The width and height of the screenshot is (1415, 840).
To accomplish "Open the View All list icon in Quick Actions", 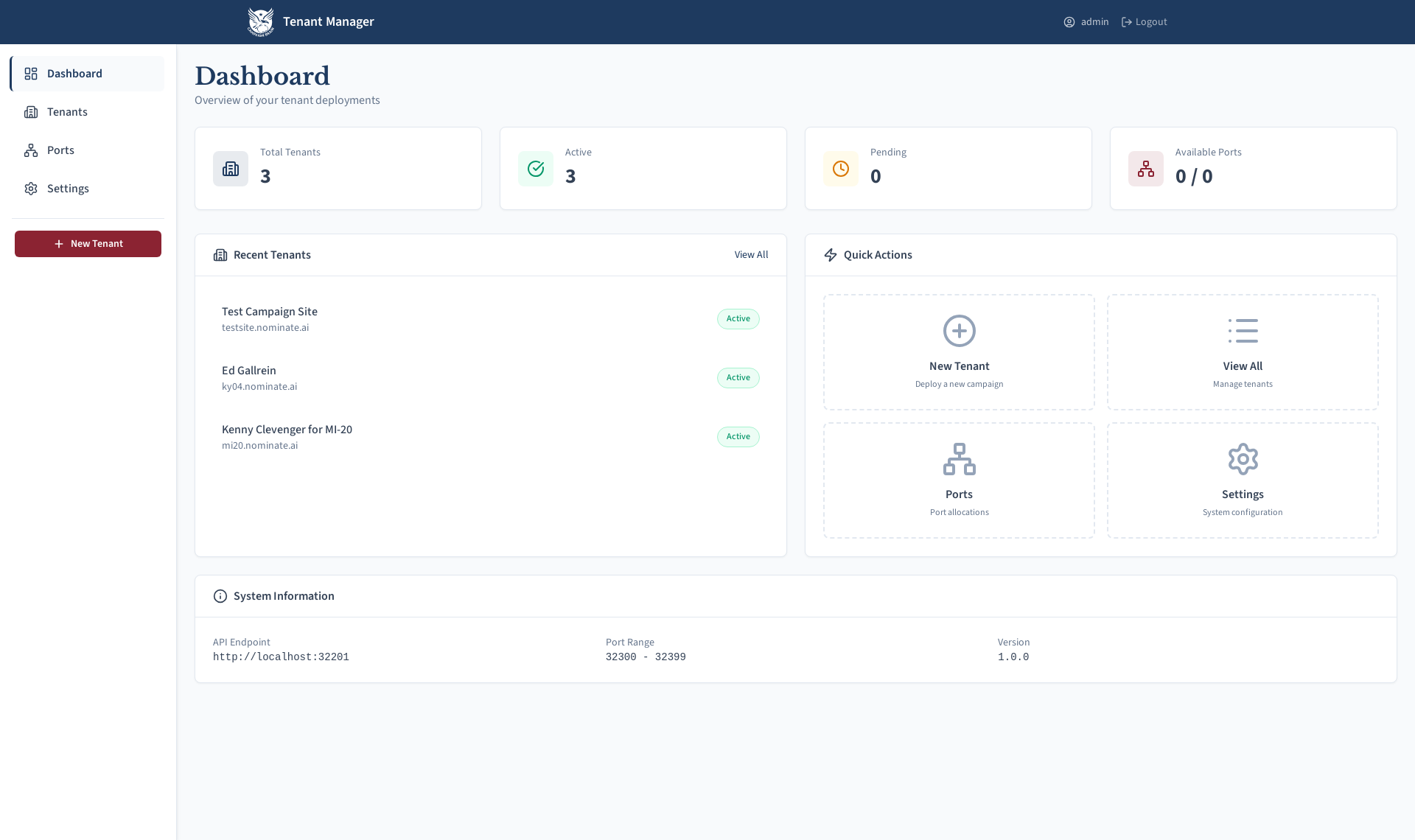I will tap(1243, 331).
